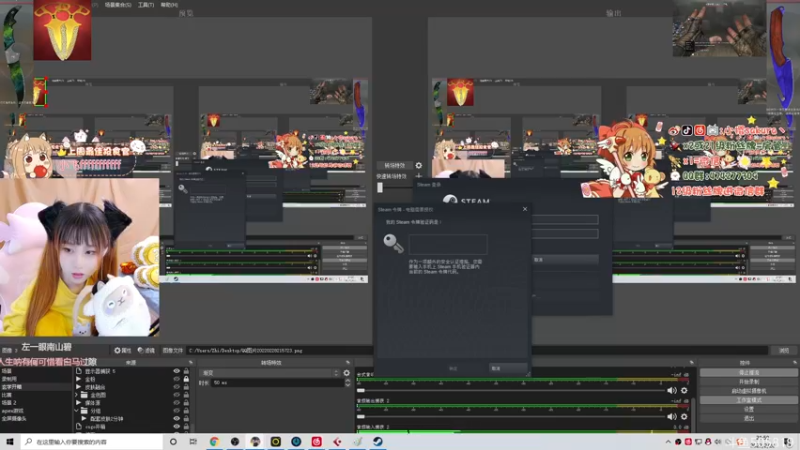The height and width of the screenshot is (450, 800).
Task: Close the Steam 令牌 dialog
Action: (x=524, y=209)
